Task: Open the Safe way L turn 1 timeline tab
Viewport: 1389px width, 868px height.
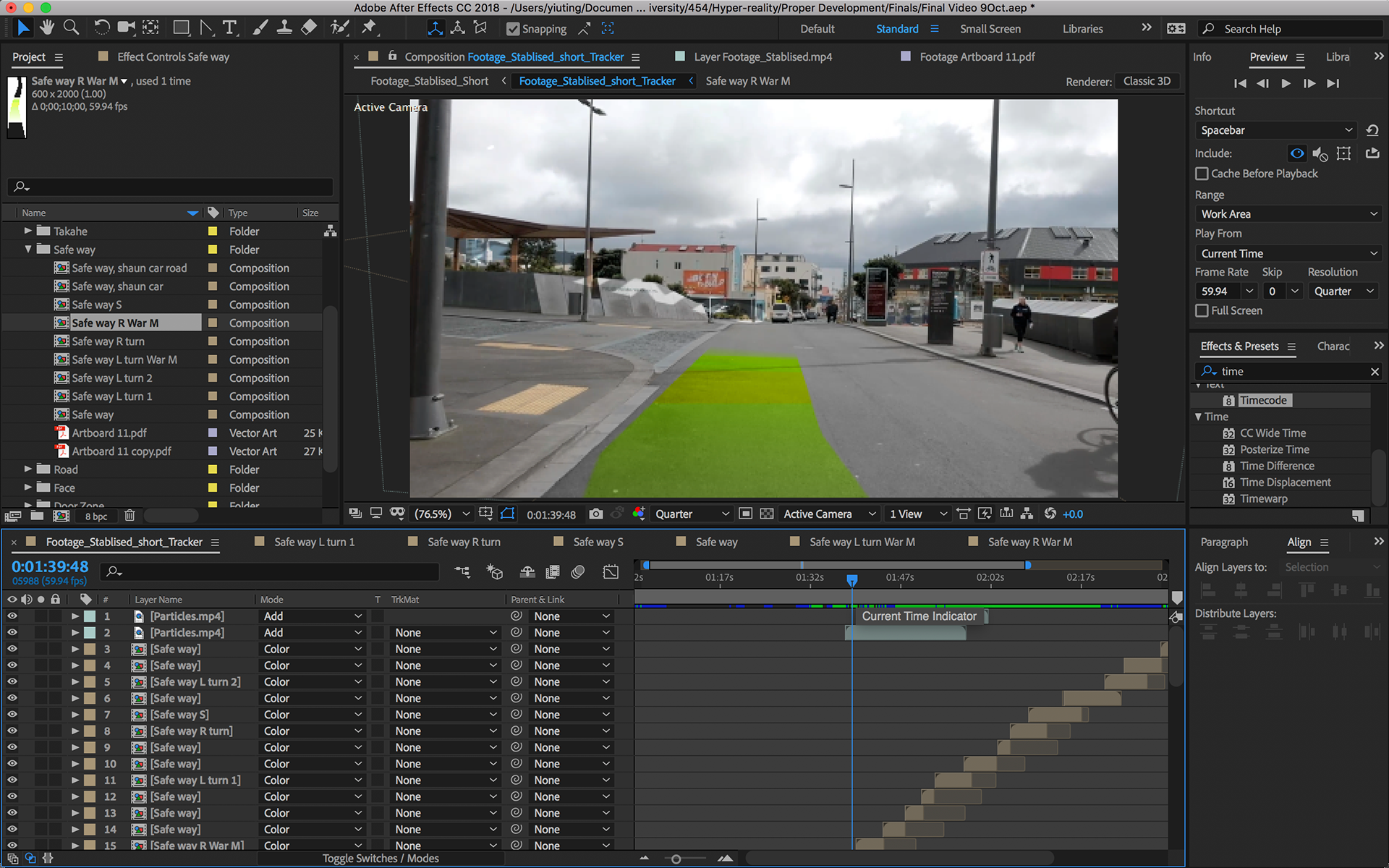Action: 314,542
